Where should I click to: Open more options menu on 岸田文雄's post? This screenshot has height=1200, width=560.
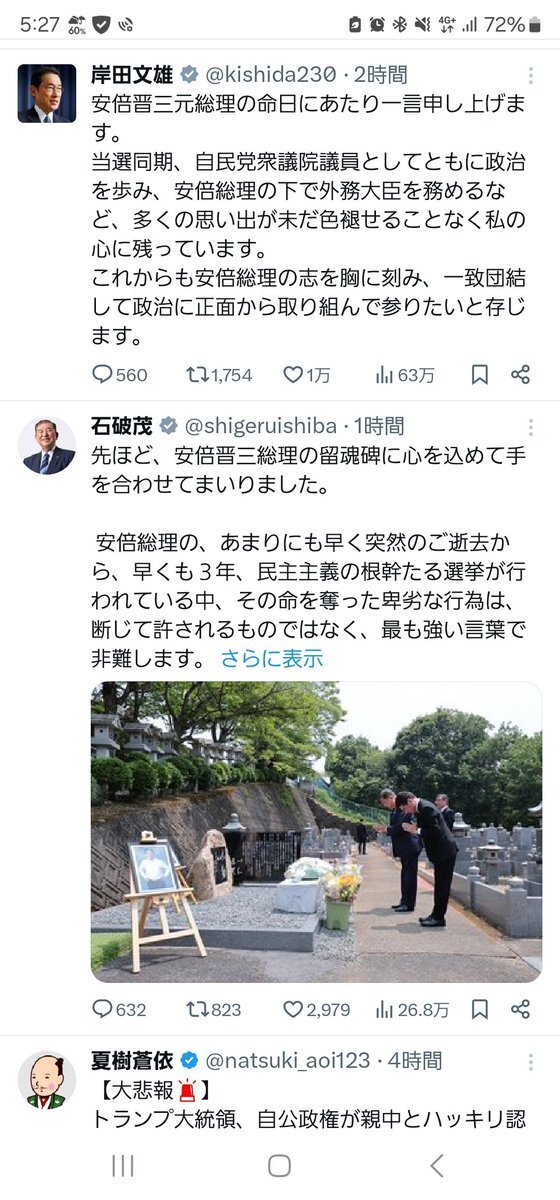tap(530, 75)
